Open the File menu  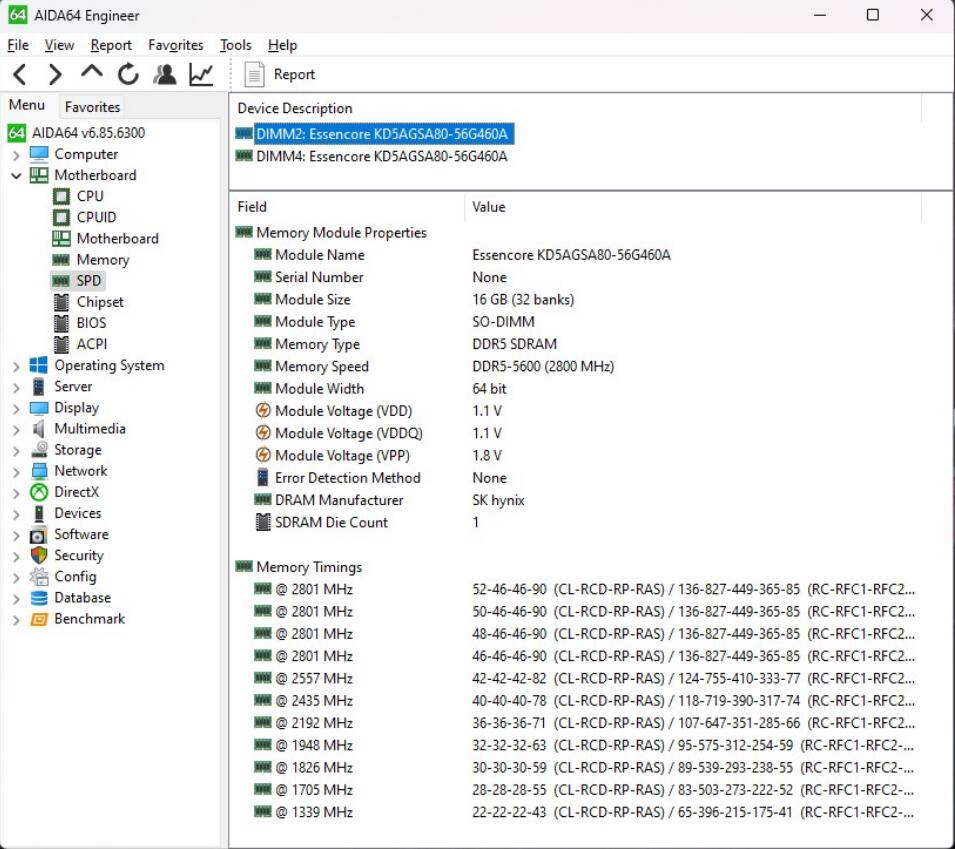click(18, 45)
